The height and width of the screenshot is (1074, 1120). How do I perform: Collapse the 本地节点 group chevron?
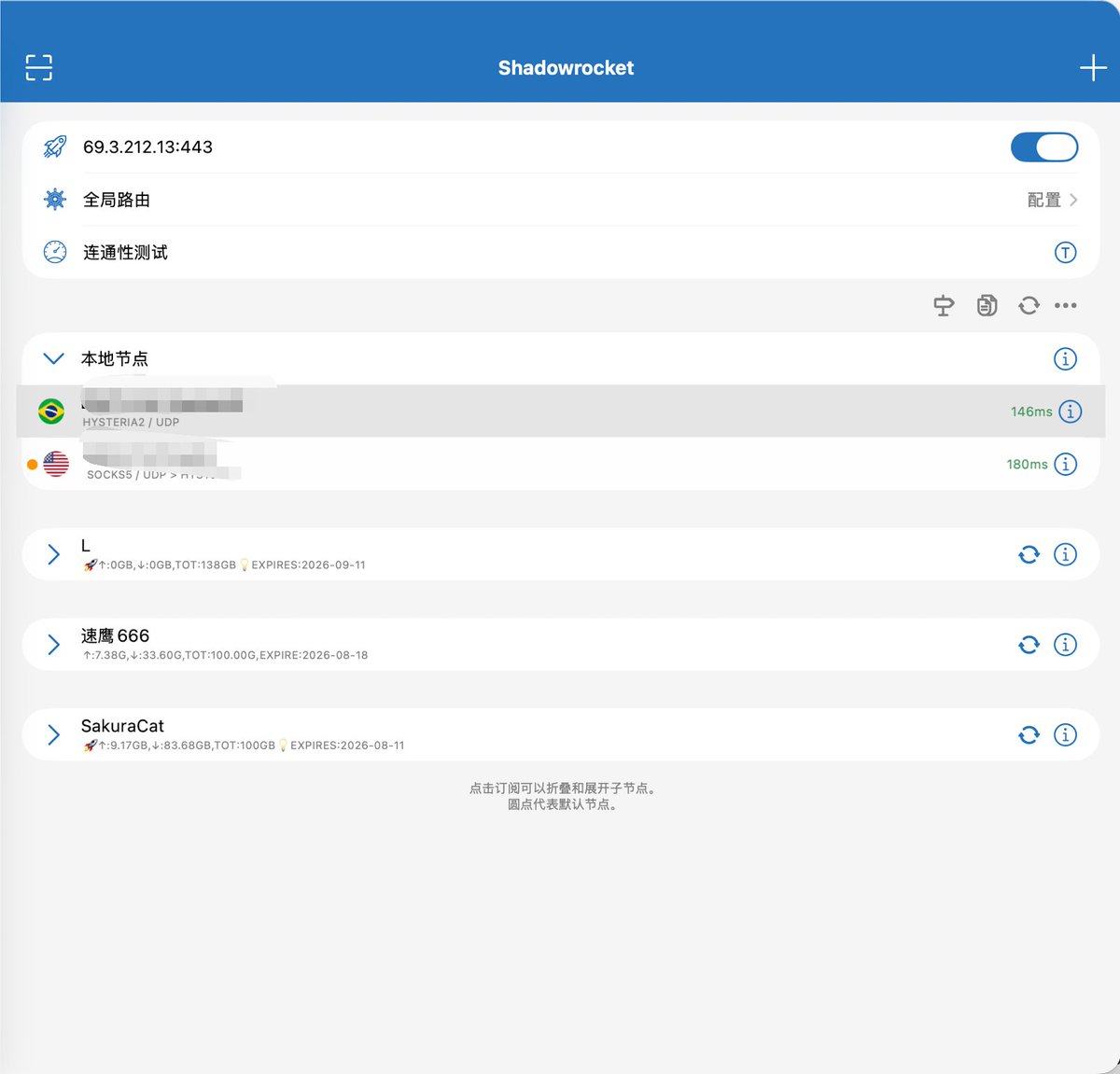54,358
